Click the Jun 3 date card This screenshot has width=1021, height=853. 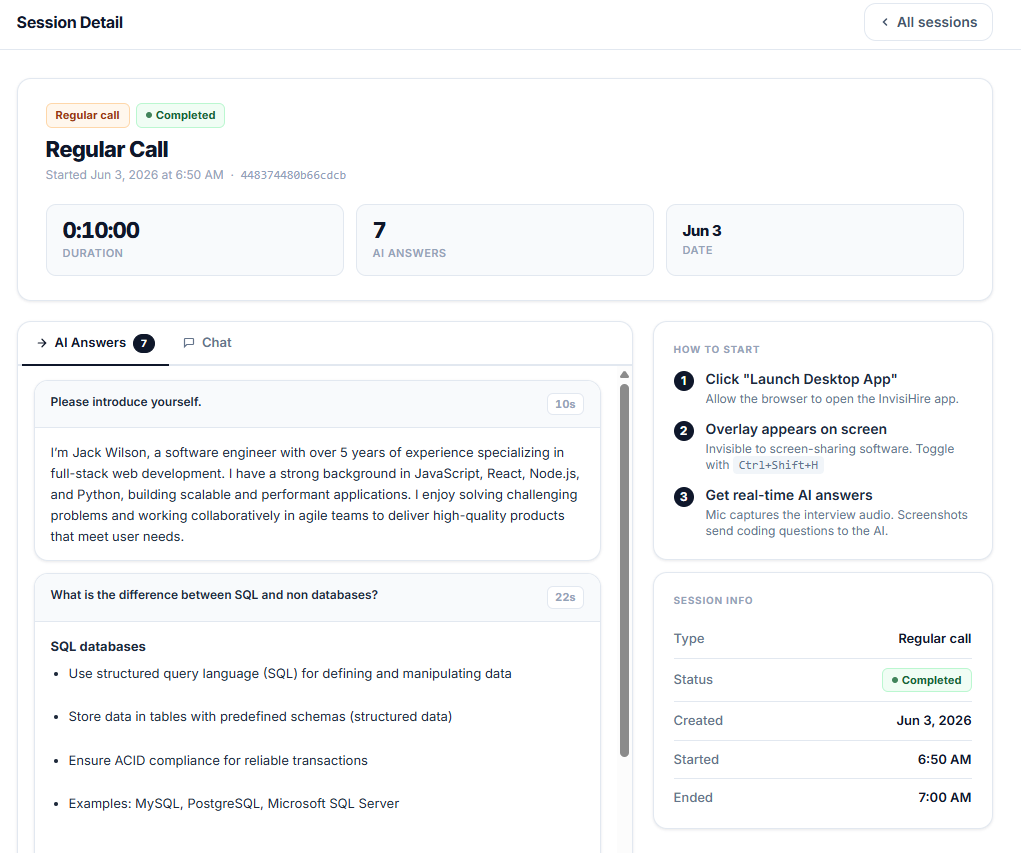click(815, 240)
